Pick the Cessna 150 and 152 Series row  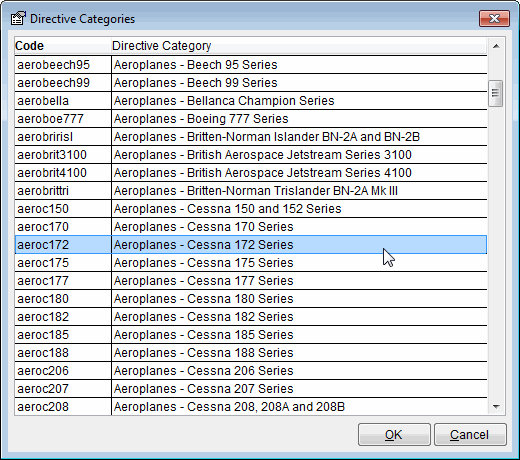(251, 209)
